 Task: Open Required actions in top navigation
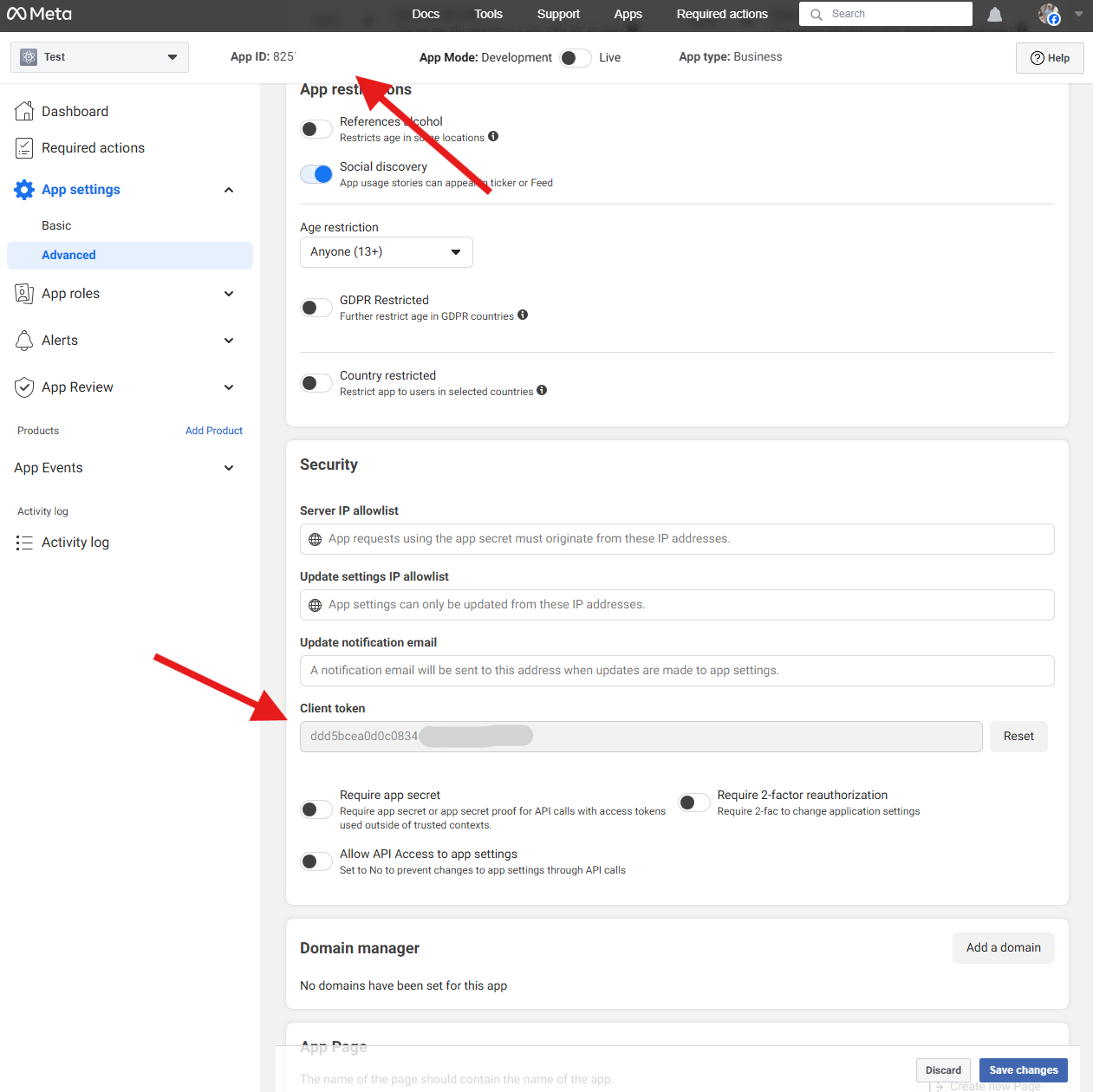click(x=722, y=14)
